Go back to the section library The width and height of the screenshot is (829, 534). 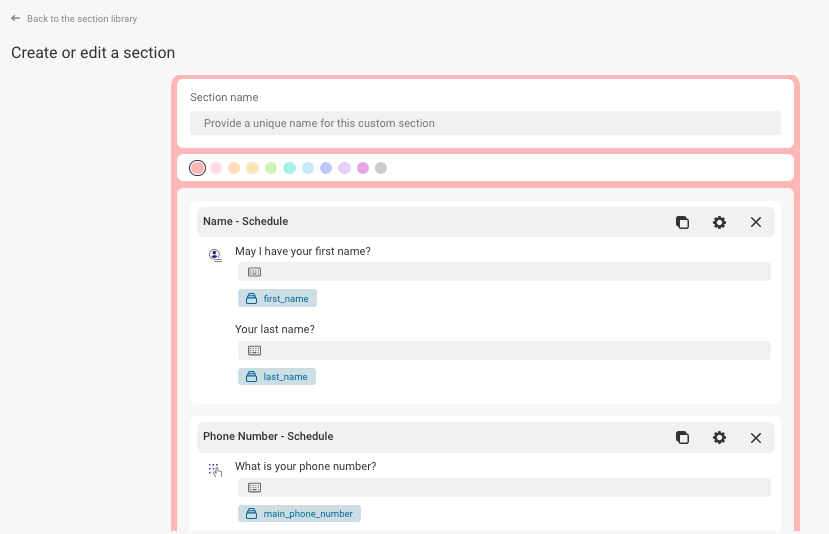82,19
